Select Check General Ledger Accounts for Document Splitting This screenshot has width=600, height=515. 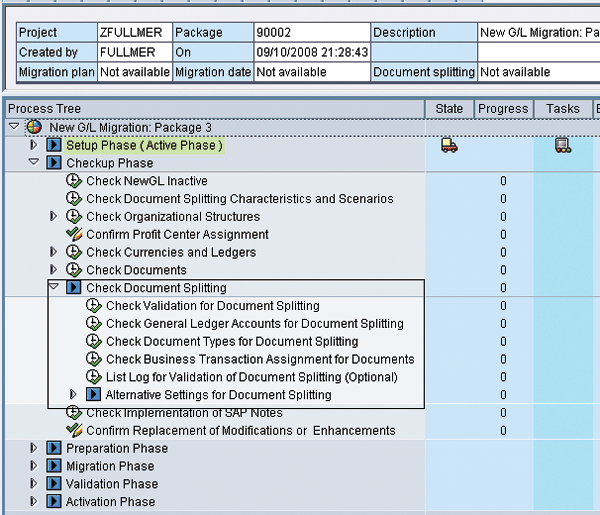pyautogui.click(x=254, y=324)
